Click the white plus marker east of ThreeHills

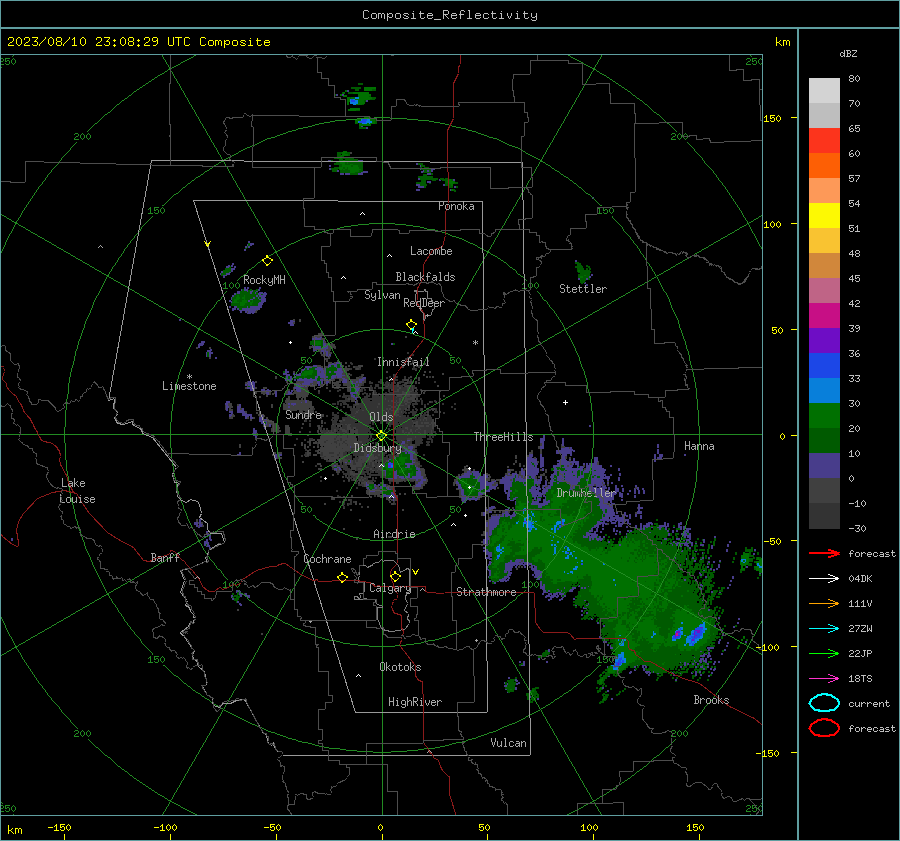(x=565, y=402)
